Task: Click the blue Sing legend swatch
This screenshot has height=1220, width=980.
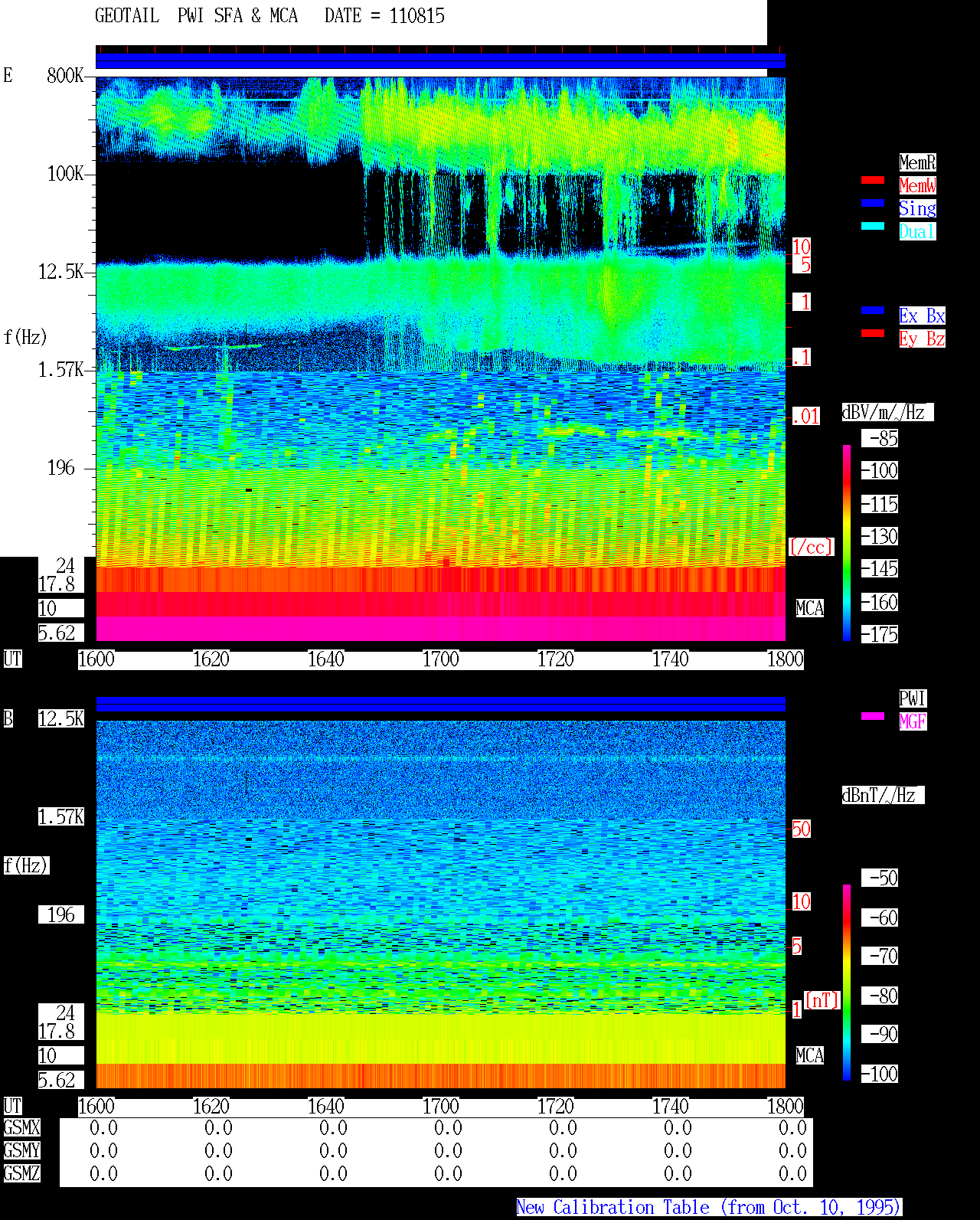Action: (x=873, y=203)
